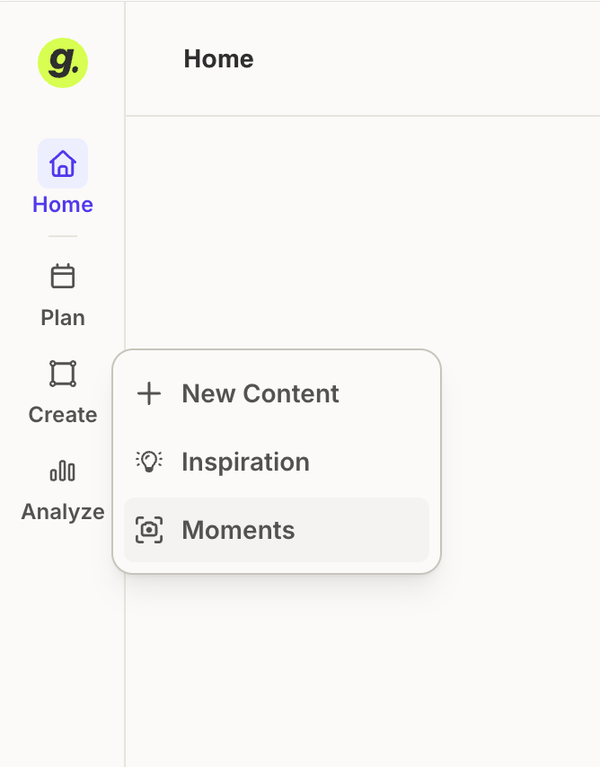Select Inspiration in the popup menu
The height and width of the screenshot is (767, 600).
click(277, 462)
